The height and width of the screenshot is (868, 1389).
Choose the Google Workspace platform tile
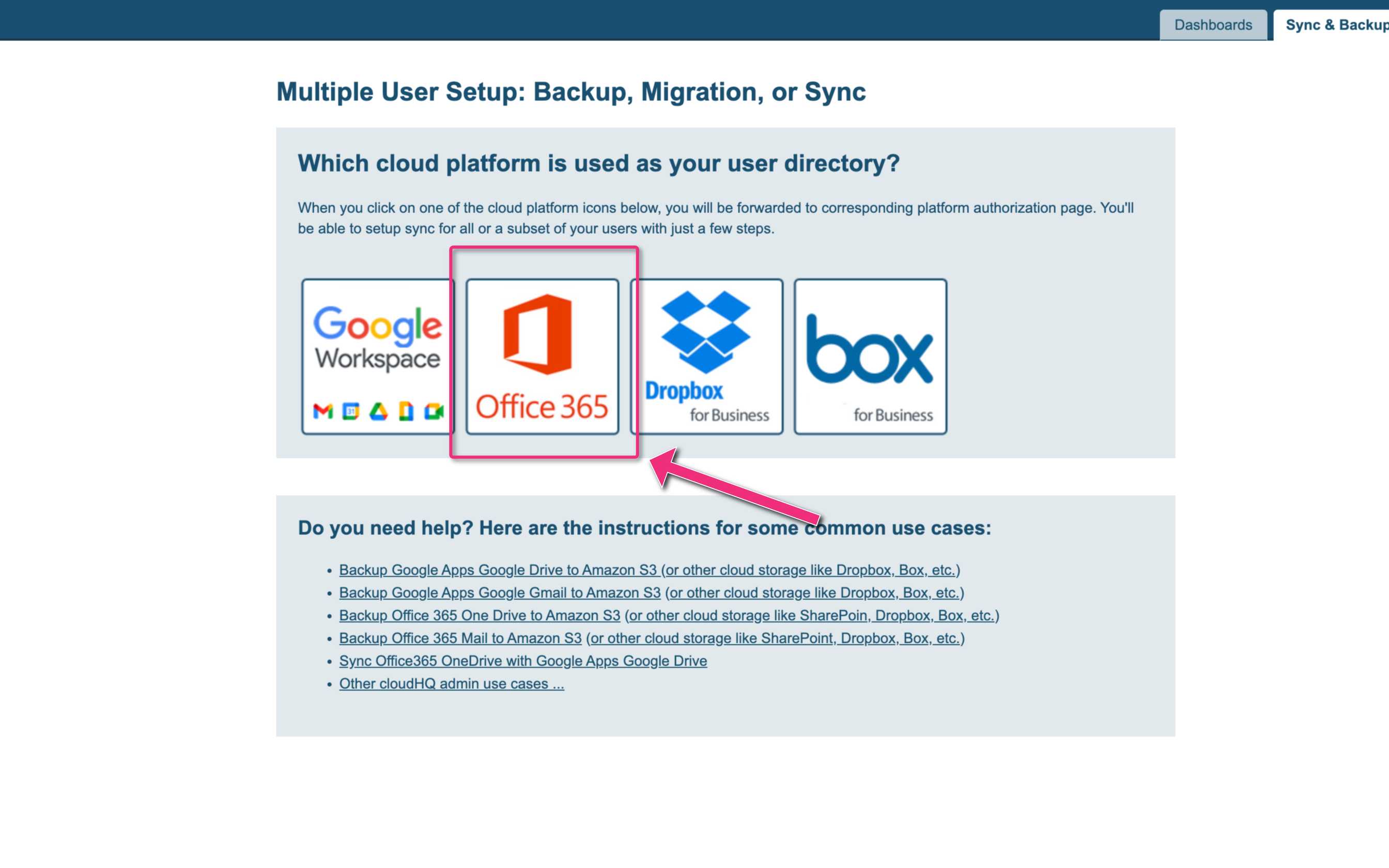(x=377, y=357)
